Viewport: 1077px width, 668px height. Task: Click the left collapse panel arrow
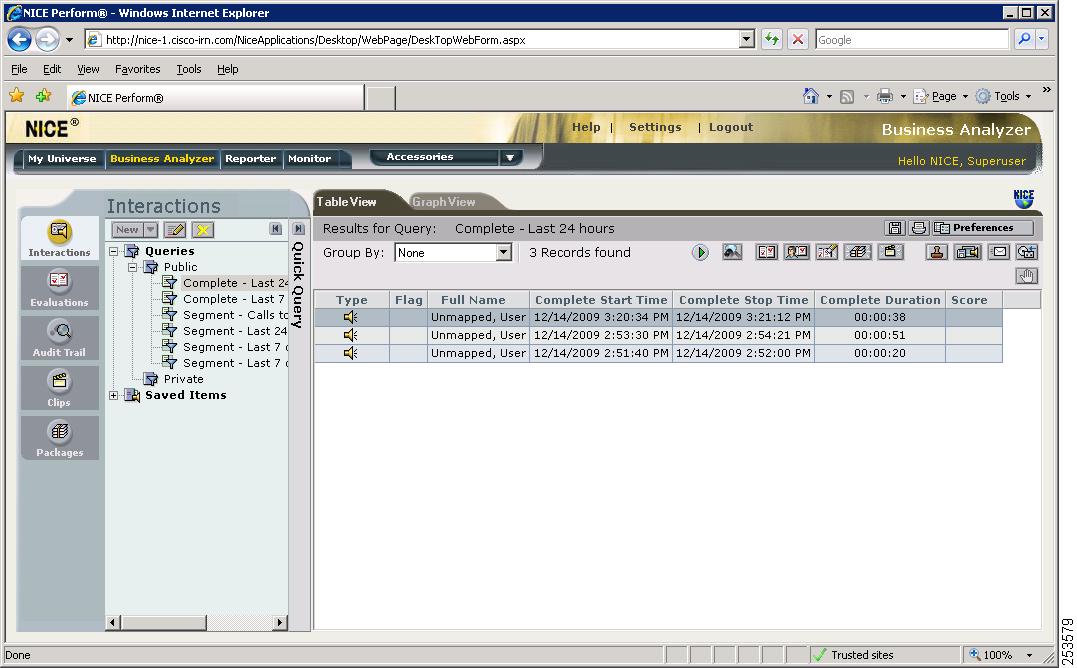pyautogui.click(x=276, y=229)
